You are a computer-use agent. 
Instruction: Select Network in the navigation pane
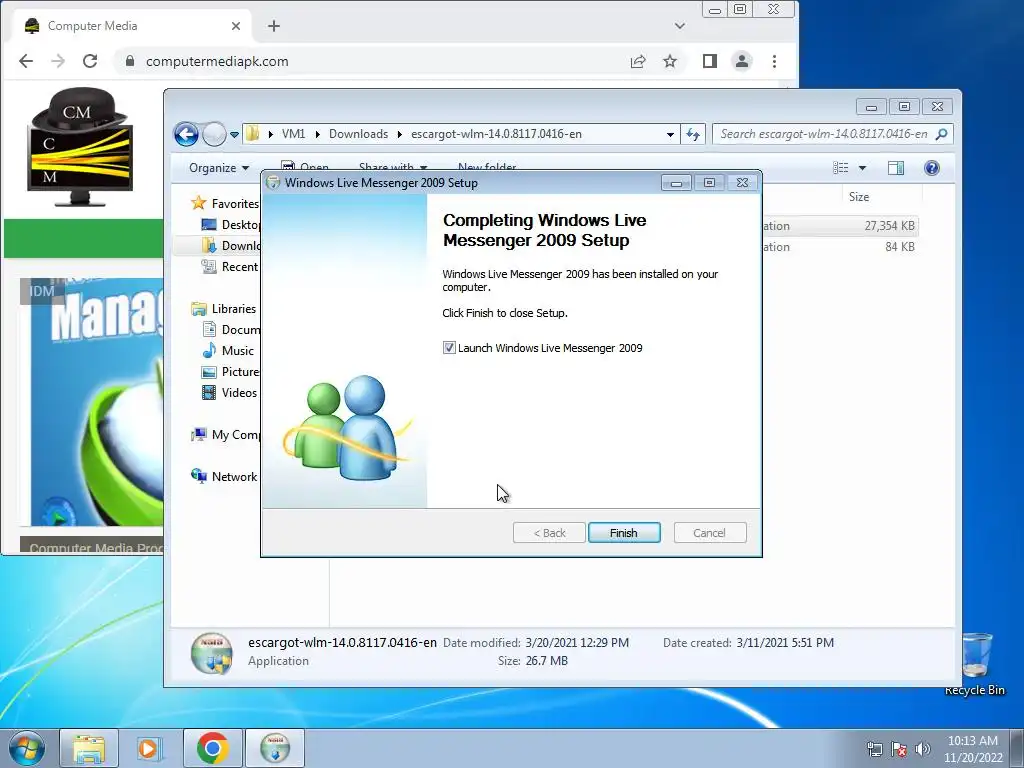[224, 477]
